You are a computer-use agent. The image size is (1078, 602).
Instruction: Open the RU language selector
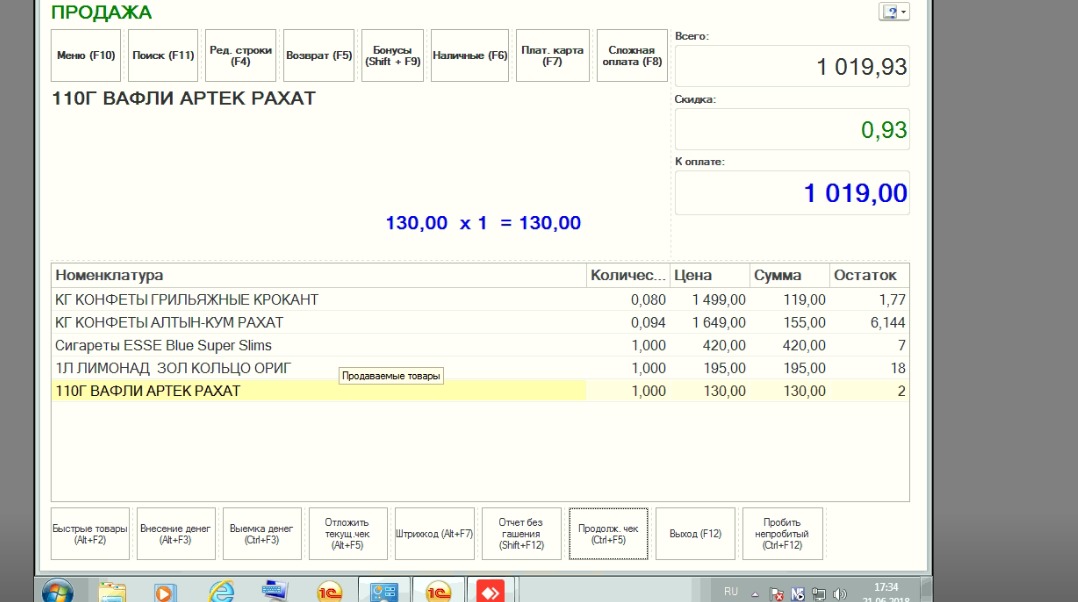coord(731,592)
